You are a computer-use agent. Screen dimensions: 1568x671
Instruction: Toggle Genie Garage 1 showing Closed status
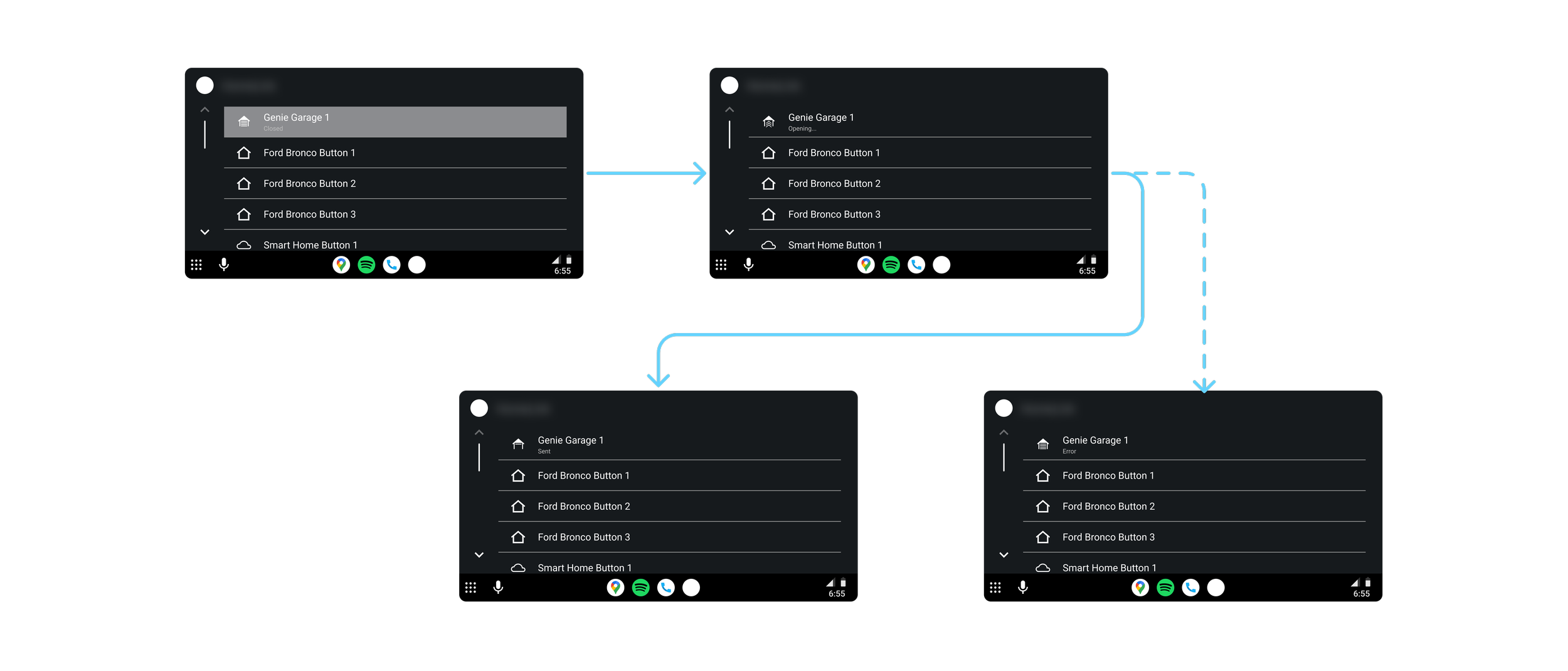pyautogui.click(x=395, y=121)
